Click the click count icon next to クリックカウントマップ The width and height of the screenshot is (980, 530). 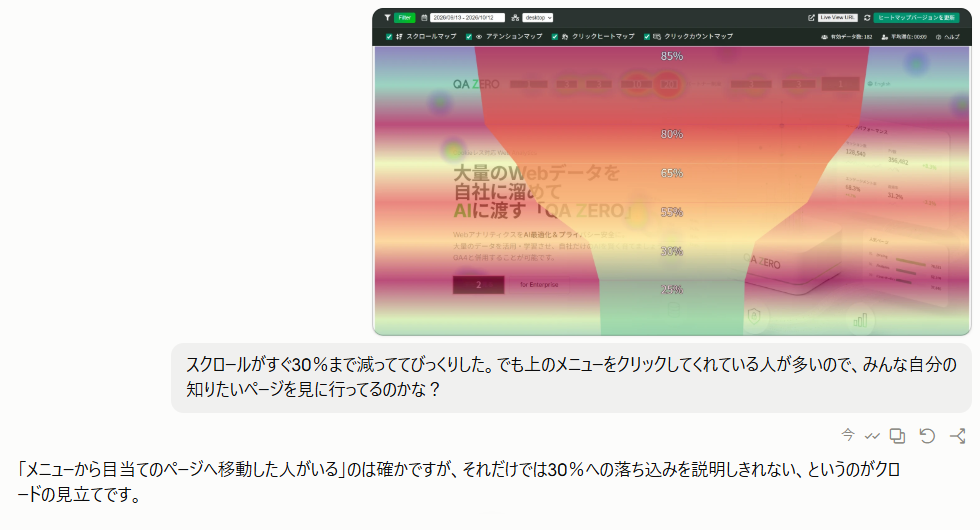657,37
